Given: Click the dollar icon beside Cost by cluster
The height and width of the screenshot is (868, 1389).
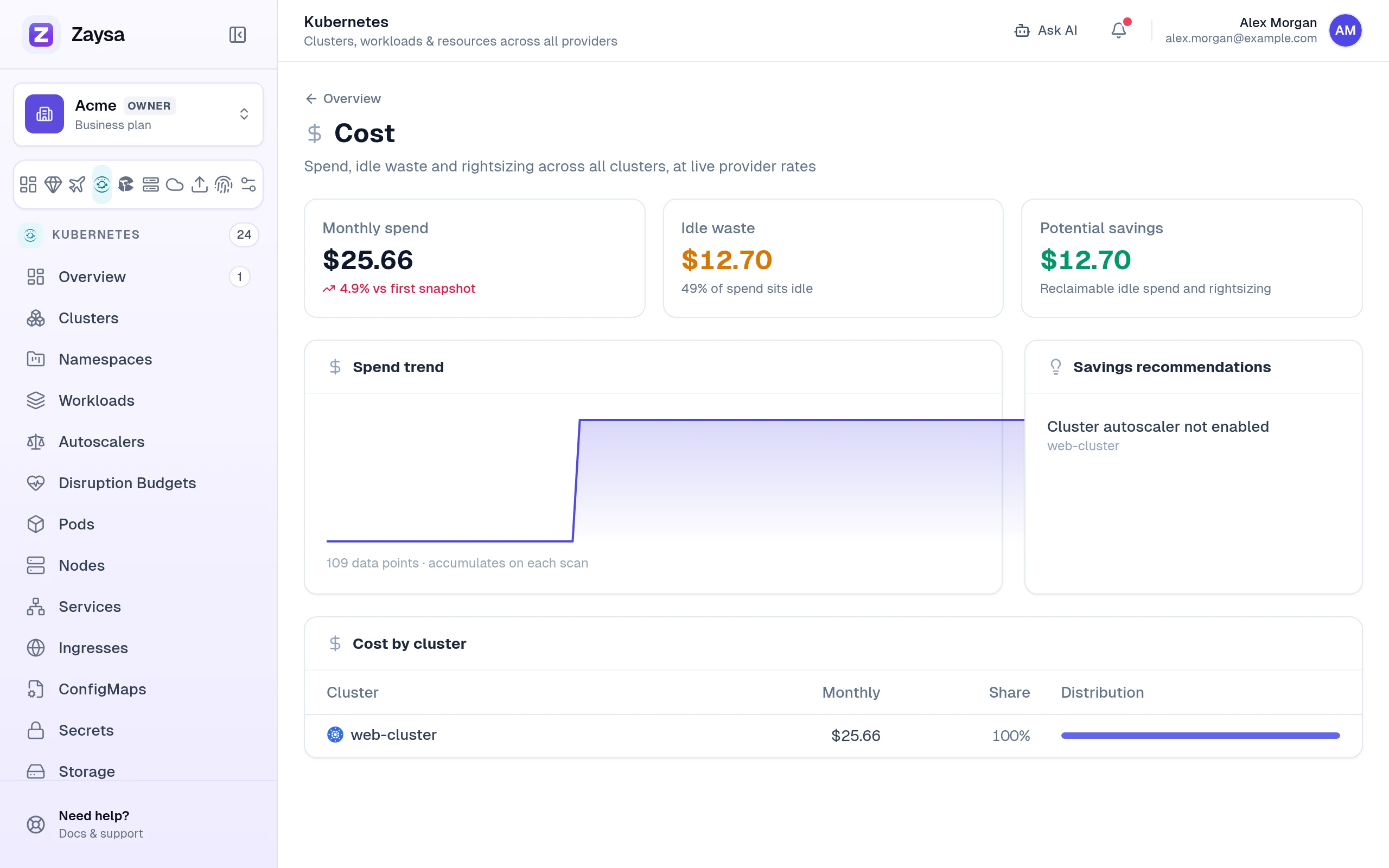Looking at the screenshot, I should click(x=335, y=643).
